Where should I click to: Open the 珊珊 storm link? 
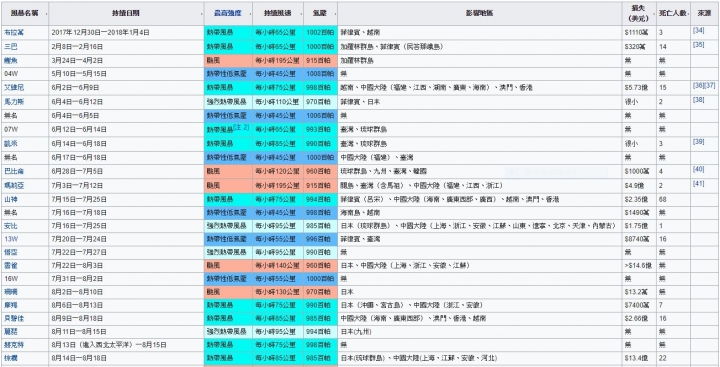(x=11, y=292)
